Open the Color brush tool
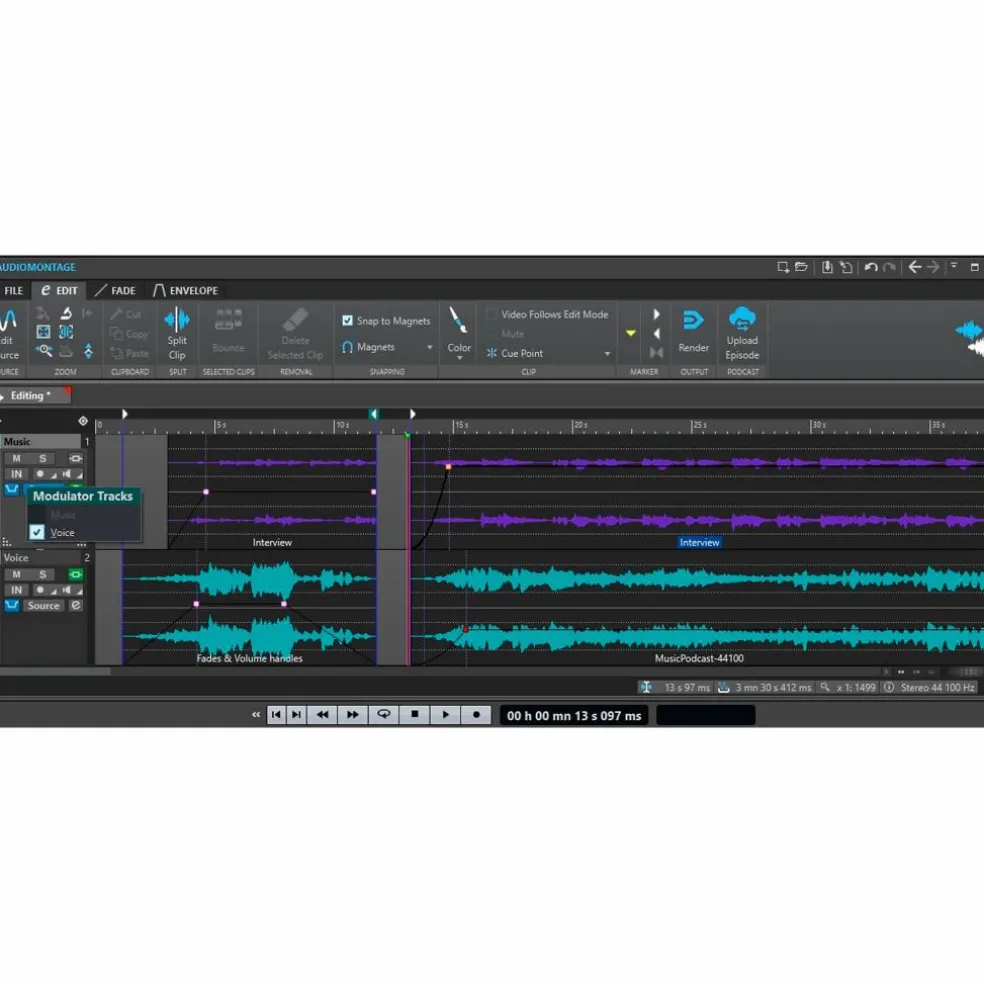The image size is (984, 984). coord(458,320)
